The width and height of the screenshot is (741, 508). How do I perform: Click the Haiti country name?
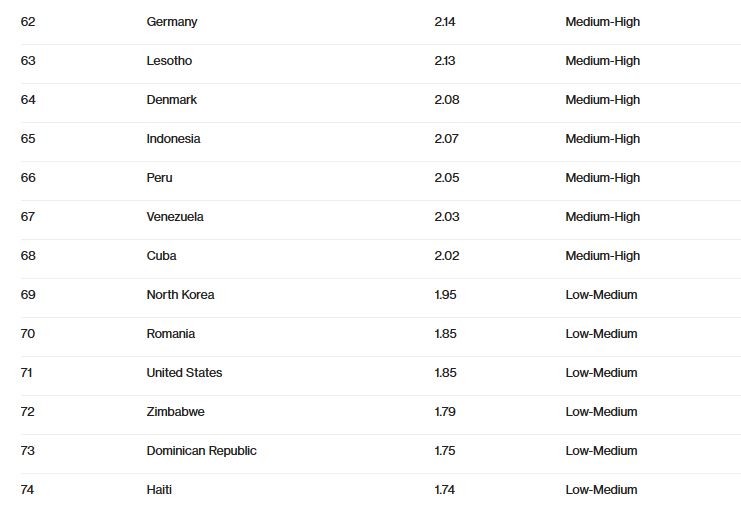pos(159,490)
